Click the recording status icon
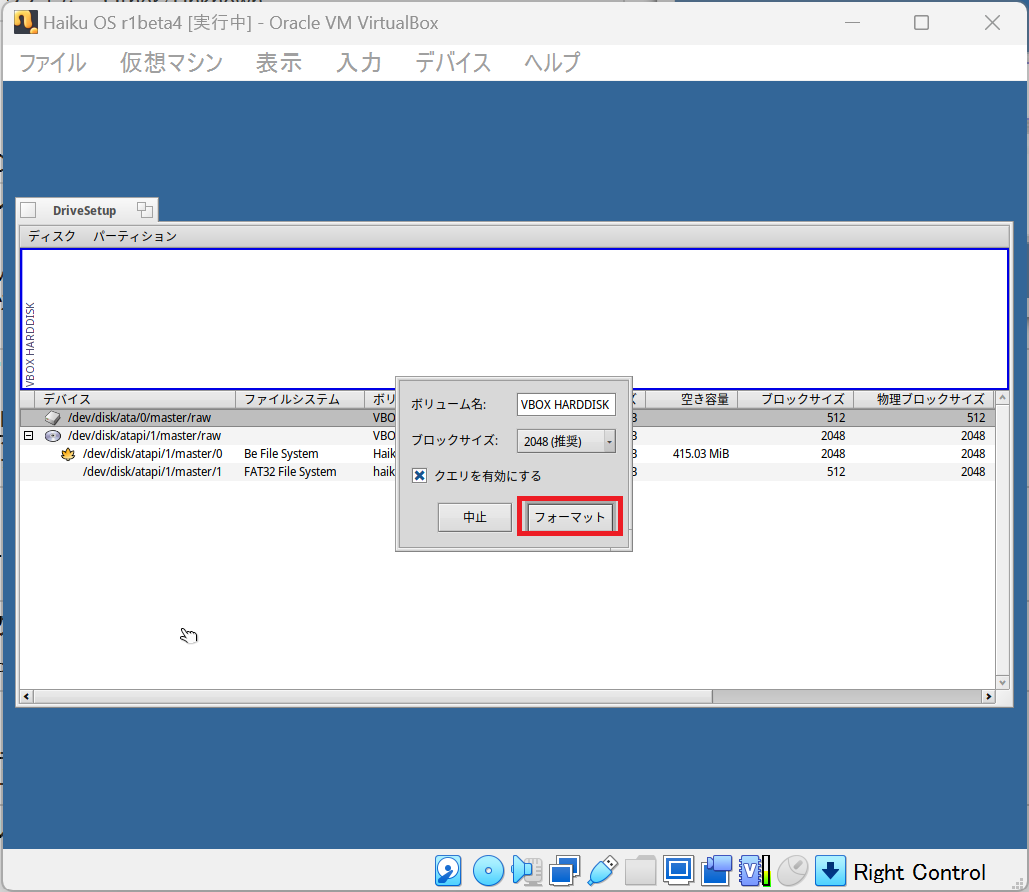The width and height of the screenshot is (1029, 892). click(717, 871)
